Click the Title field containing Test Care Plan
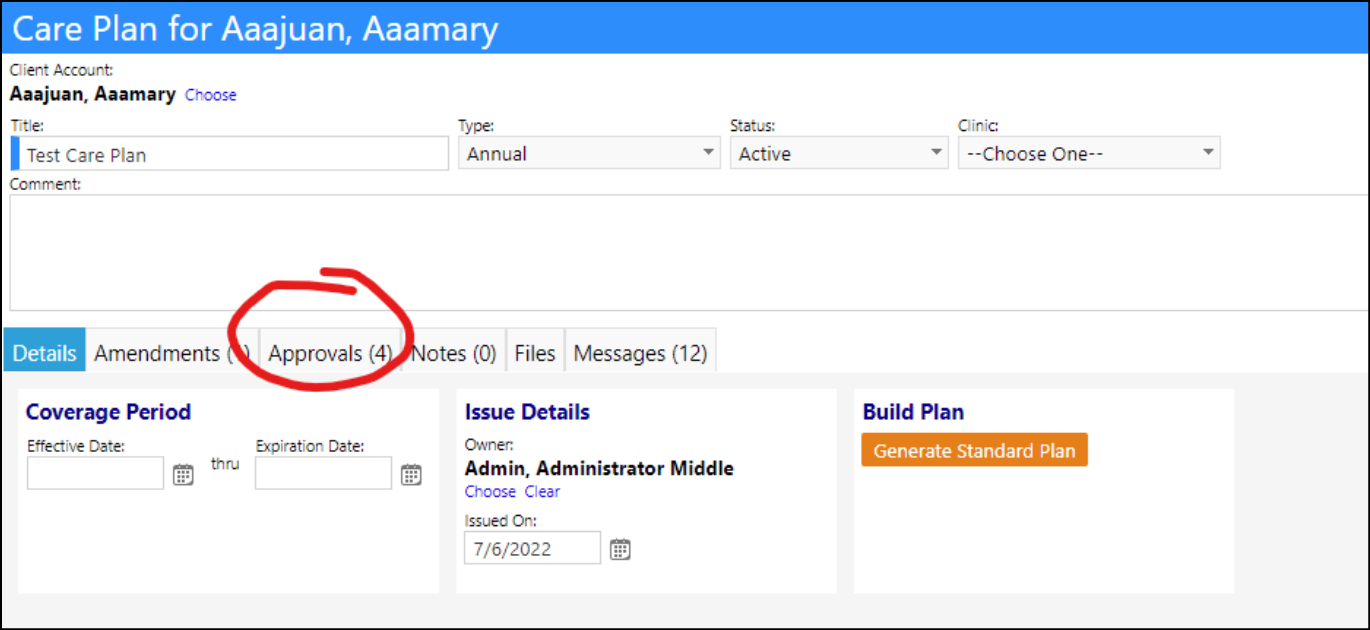The height and width of the screenshot is (630, 1370). click(x=230, y=154)
